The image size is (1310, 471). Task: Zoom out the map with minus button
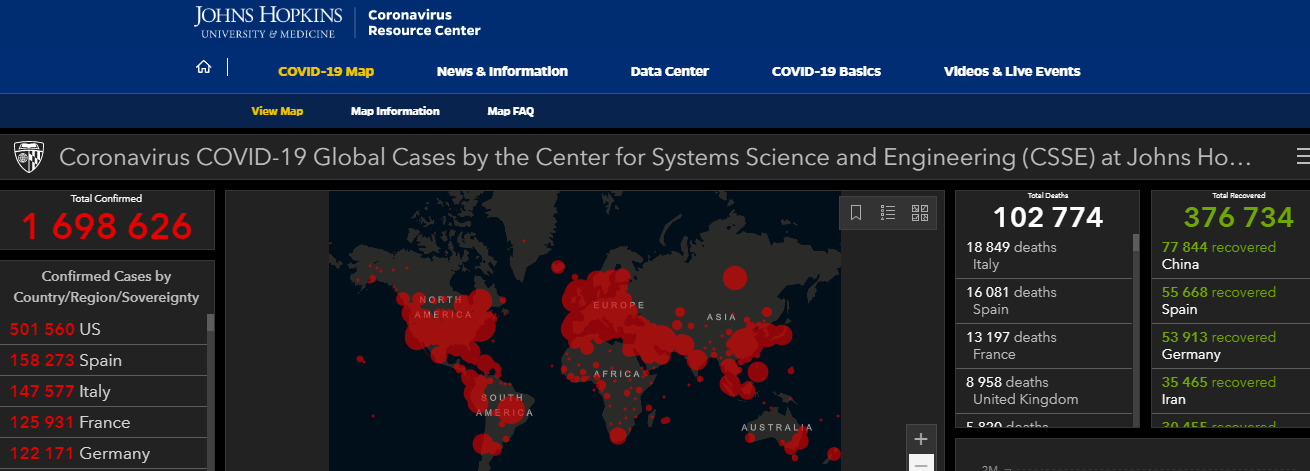(921, 464)
